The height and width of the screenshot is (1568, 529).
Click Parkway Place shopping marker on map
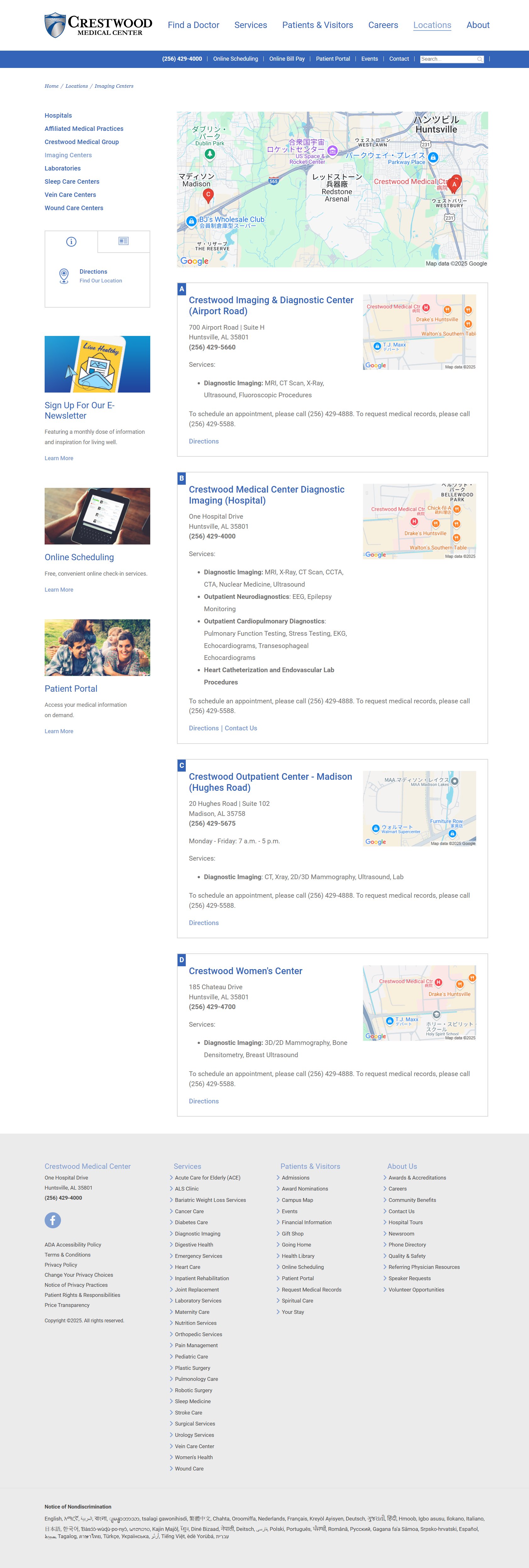[433, 157]
